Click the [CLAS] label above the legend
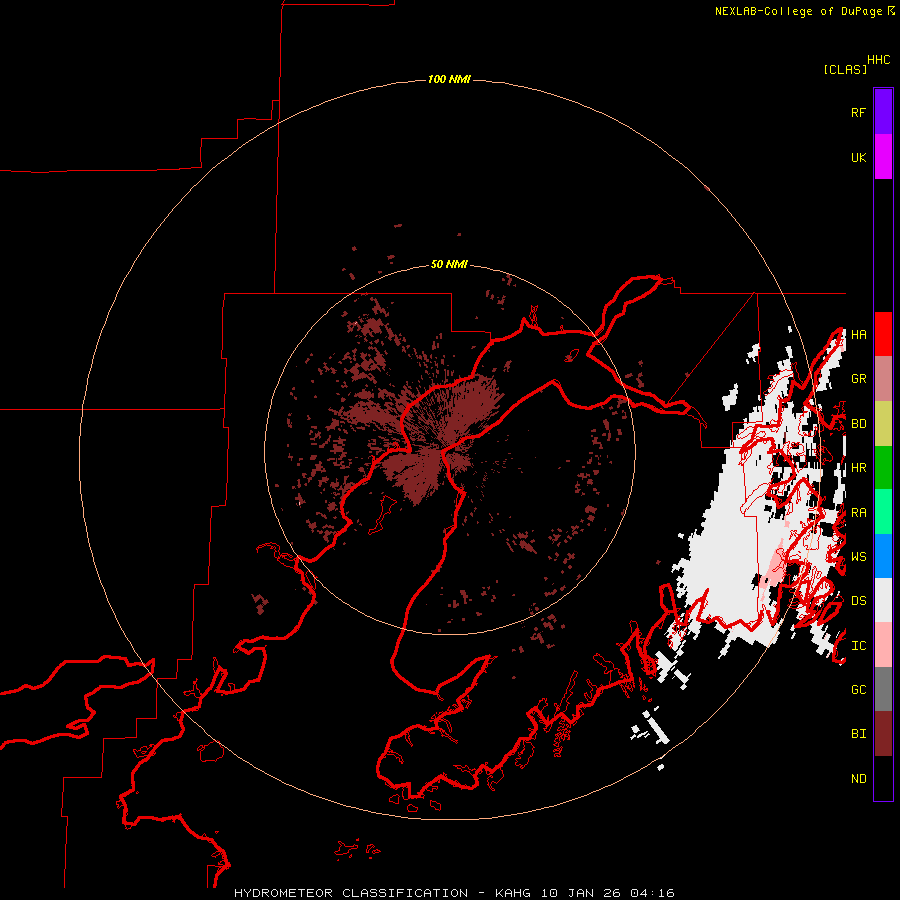Screen dimensions: 900x900 845,69
